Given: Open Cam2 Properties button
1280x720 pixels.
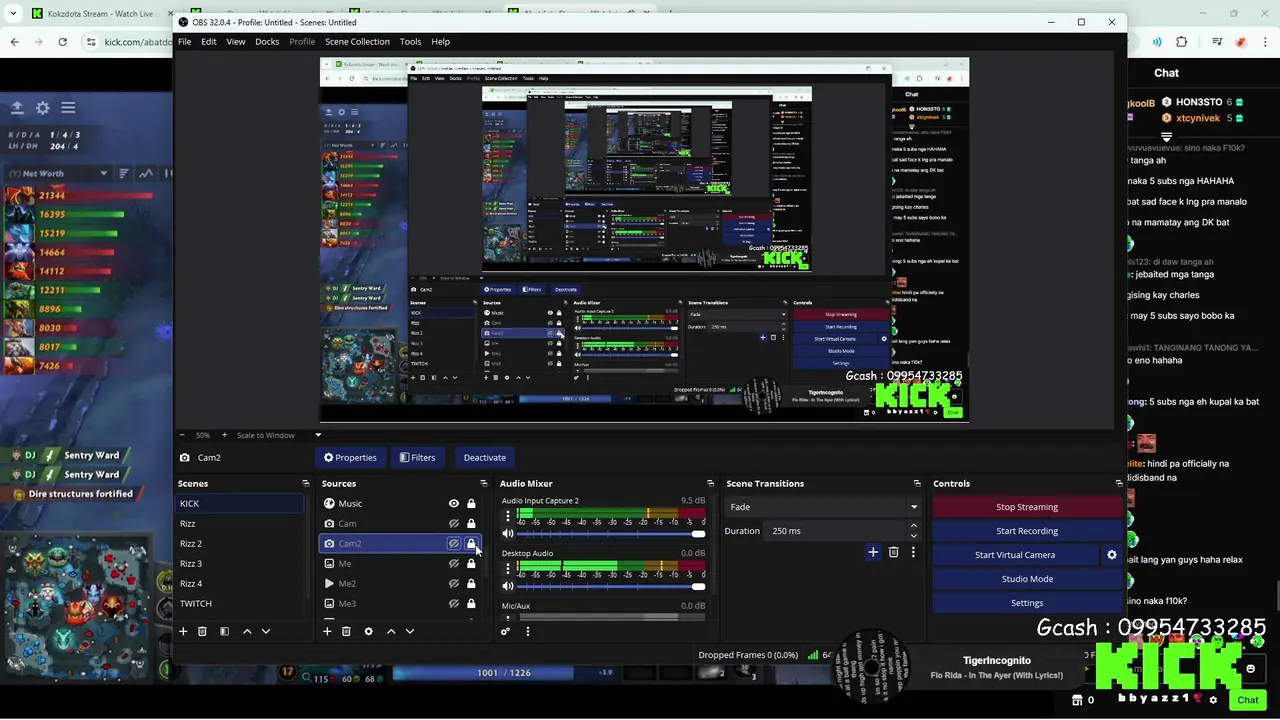Looking at the screenshot, I should (x=349, y=457).
